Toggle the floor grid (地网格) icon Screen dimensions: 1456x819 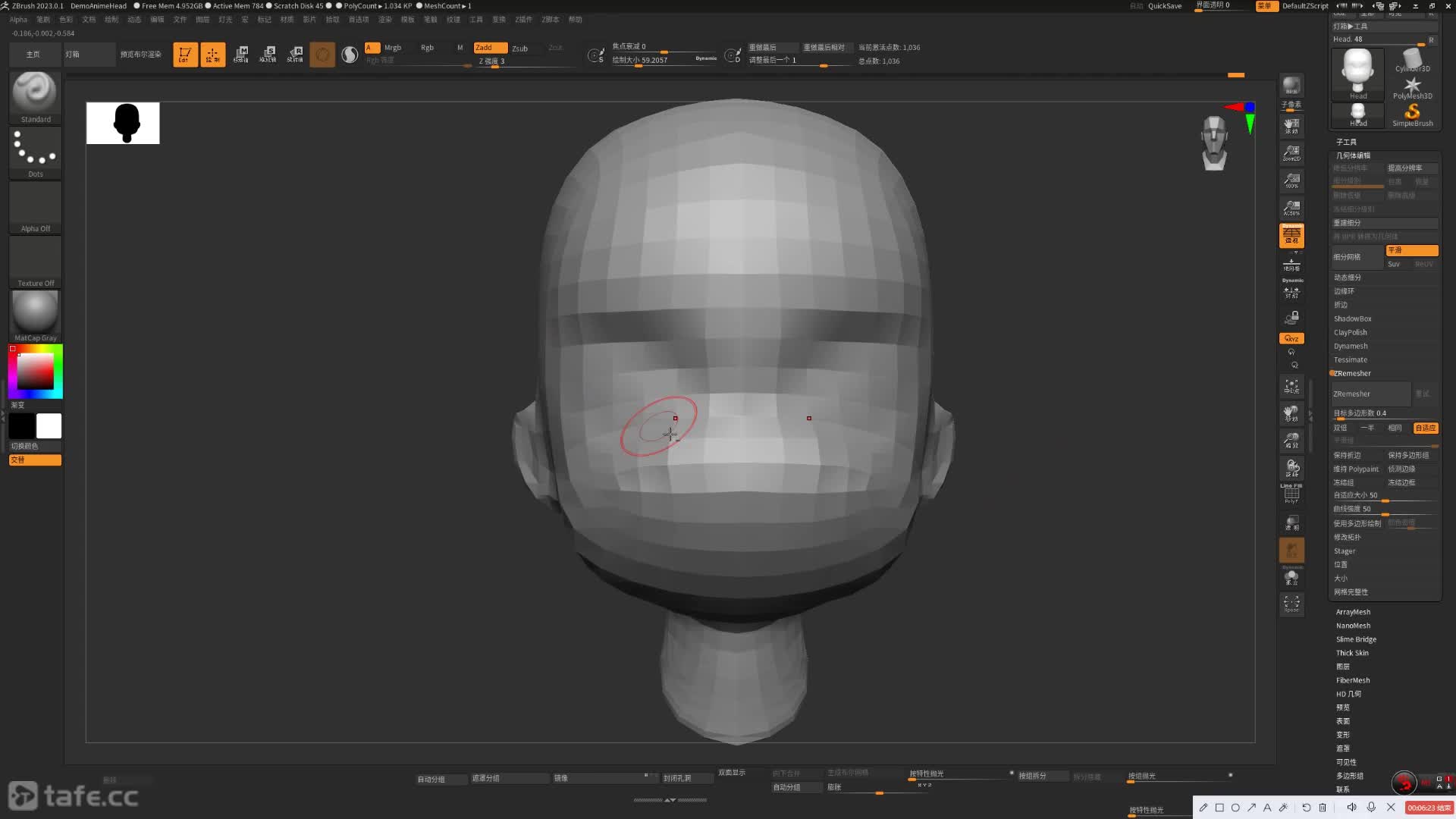(1291, 265)
